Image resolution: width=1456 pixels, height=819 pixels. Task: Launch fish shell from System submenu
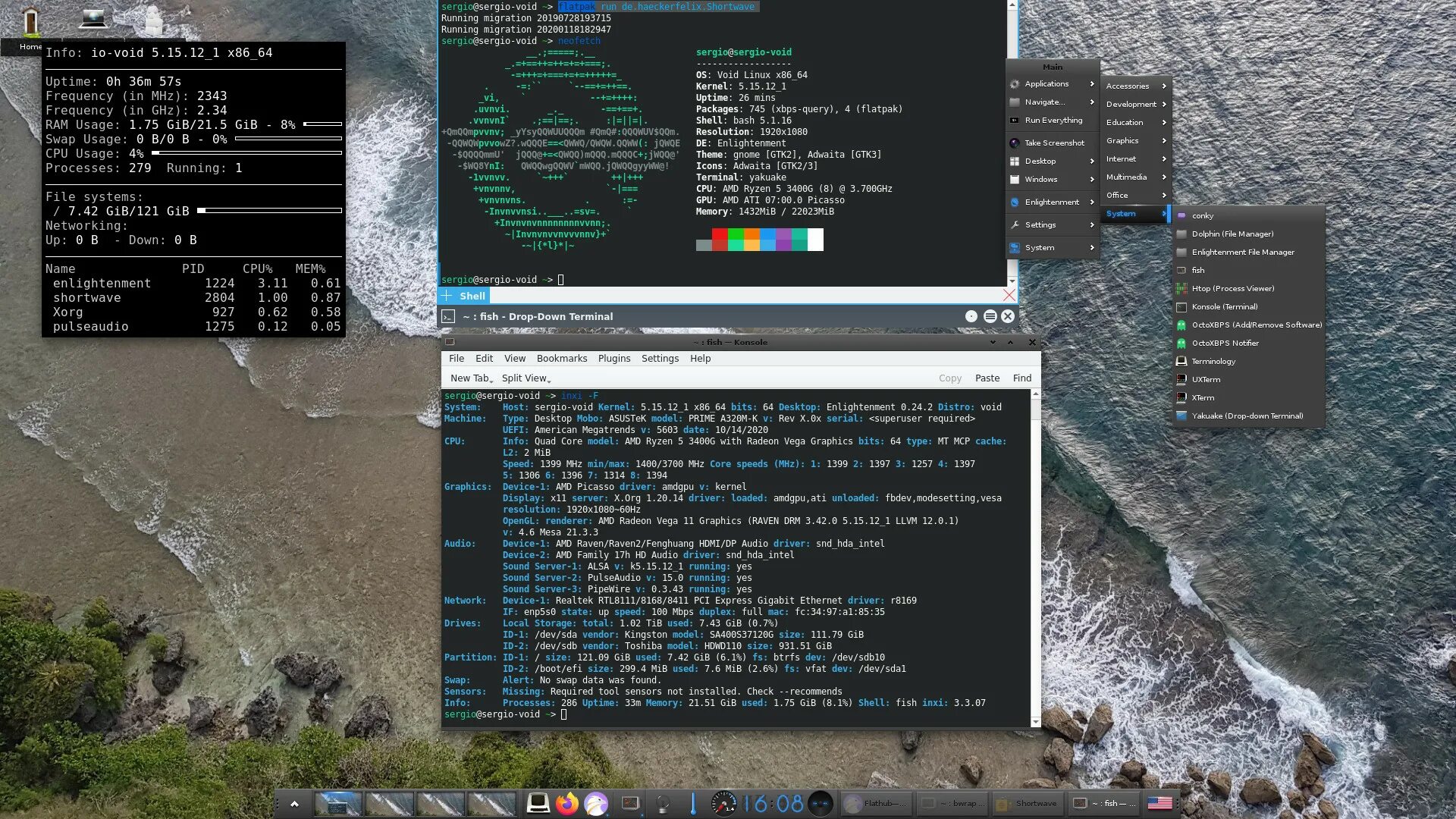(x=1248, y=270)
